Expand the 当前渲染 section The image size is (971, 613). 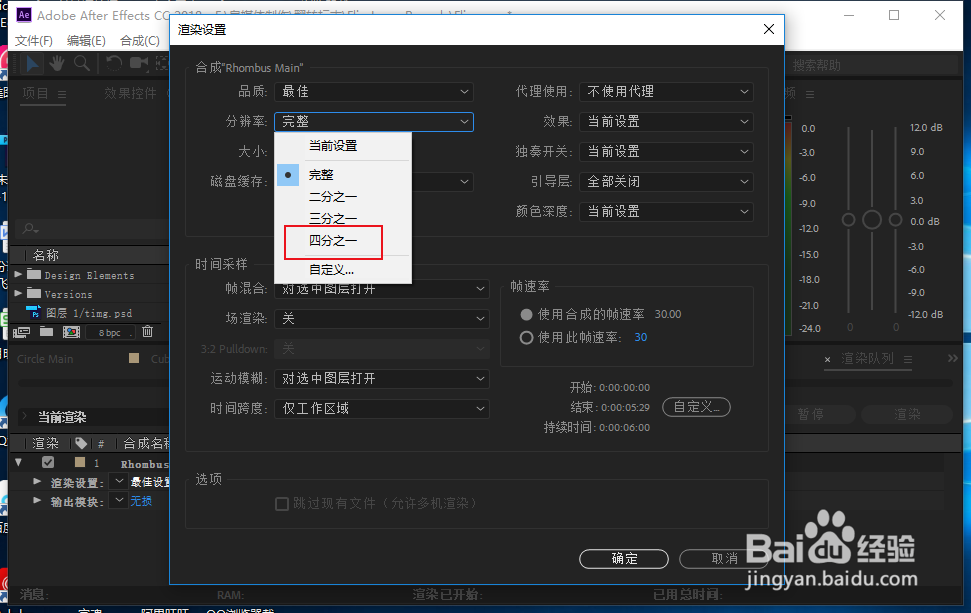tap(25, 416)
